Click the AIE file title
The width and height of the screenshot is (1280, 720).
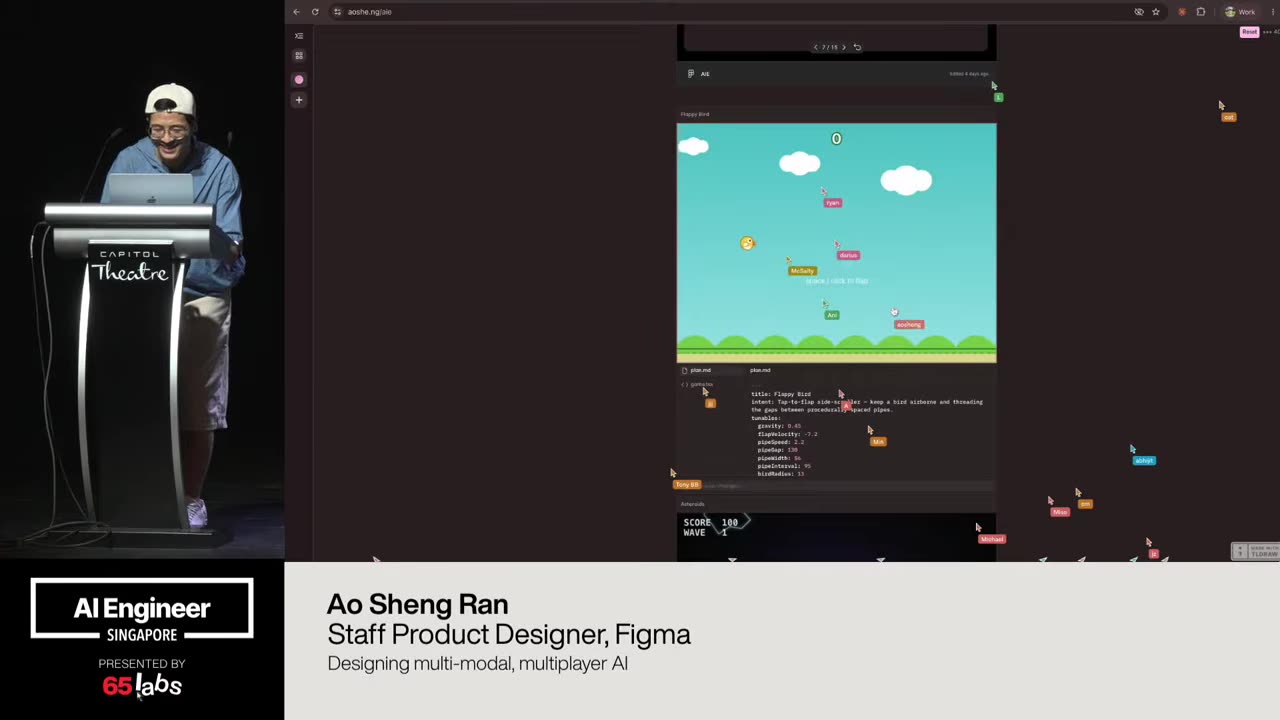[x=705, y=74]
